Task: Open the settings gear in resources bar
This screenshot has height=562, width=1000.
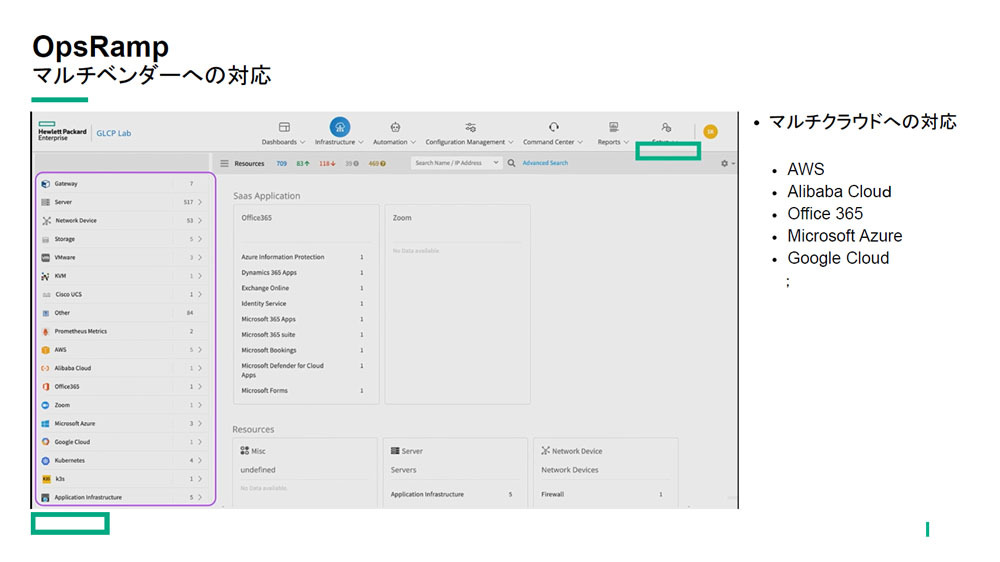Action: (724, 163)
